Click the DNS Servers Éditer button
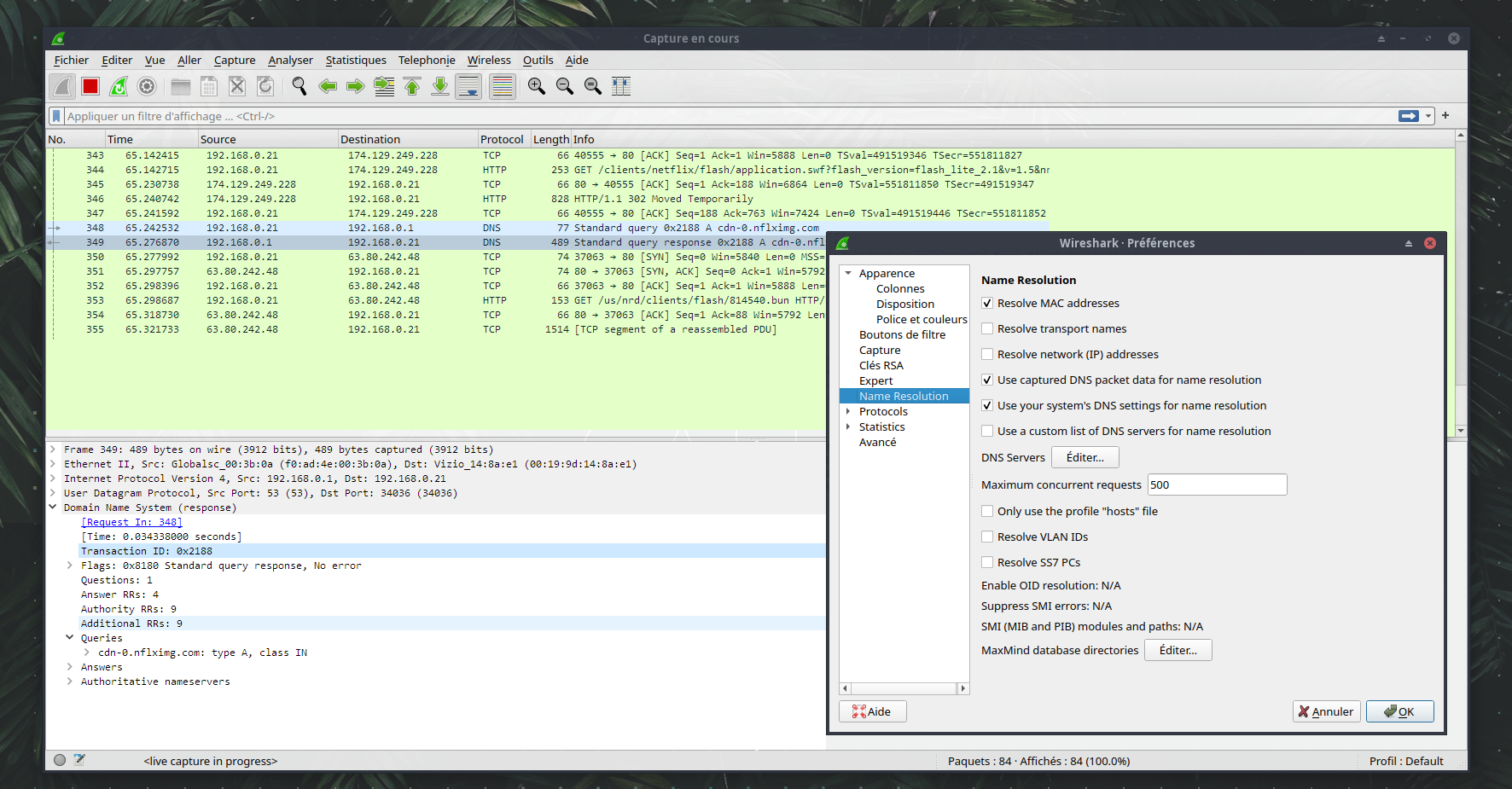Viewport: 1512px width, 789px height. (1085, 458)
